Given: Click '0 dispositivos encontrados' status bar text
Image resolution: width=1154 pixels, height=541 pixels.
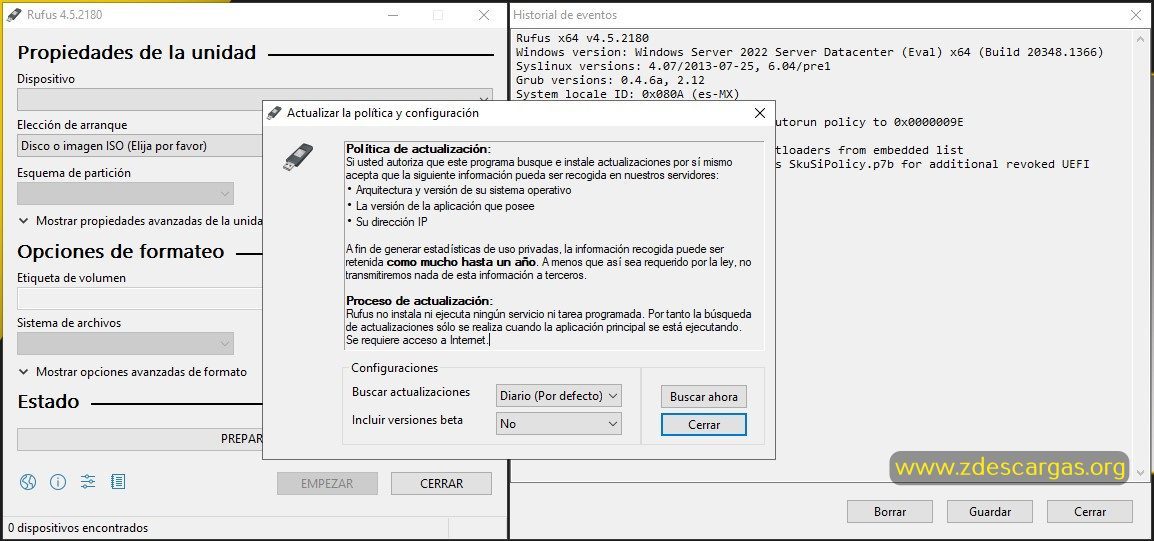Looking at the screenshot, I should 78,528.
